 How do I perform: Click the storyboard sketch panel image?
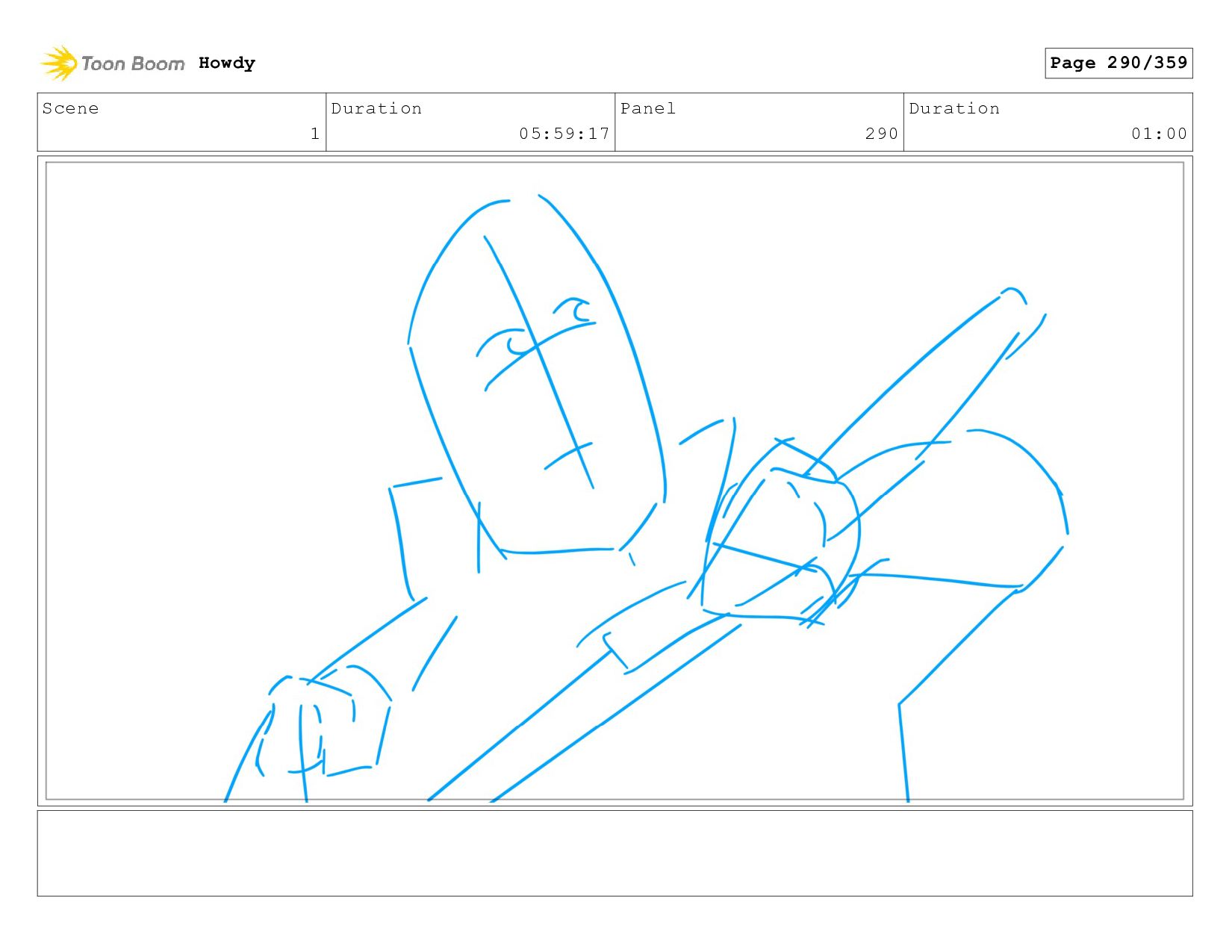(x=615, y=481)
